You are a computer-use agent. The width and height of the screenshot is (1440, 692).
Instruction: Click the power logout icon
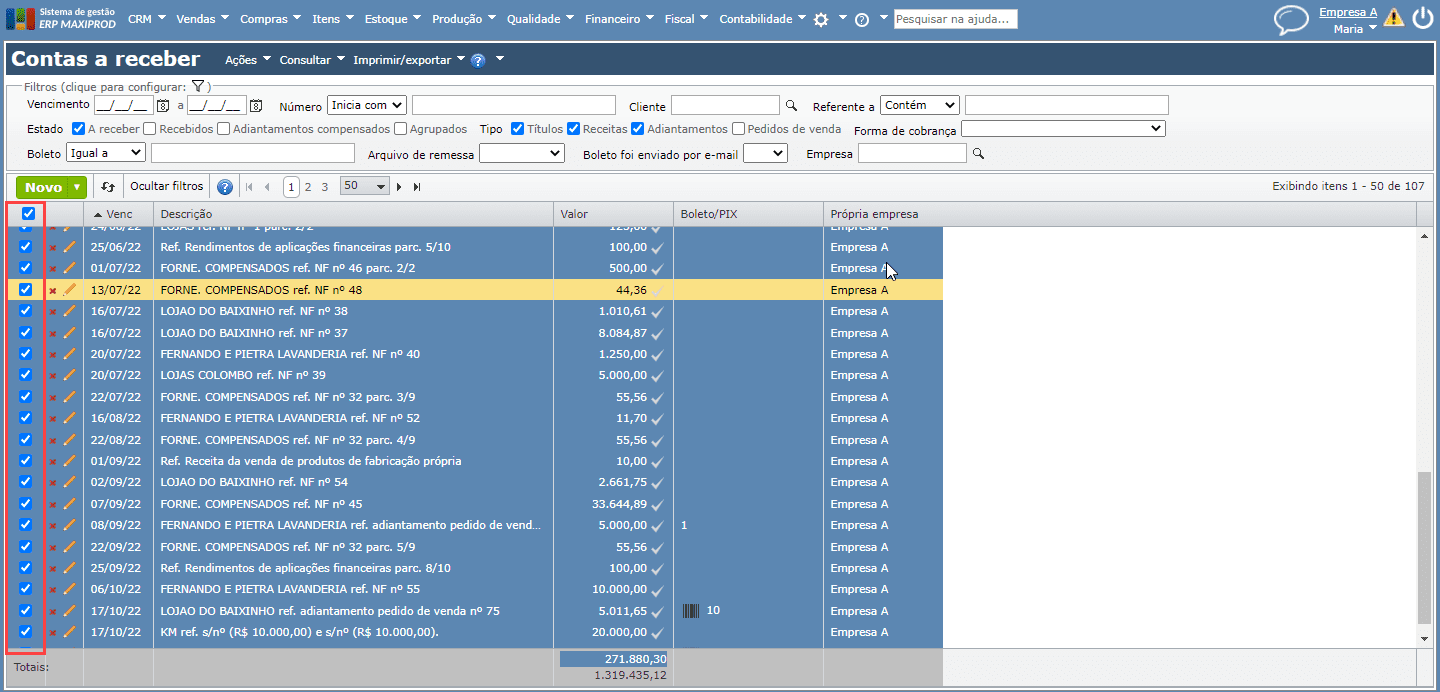pyautogui.click(x=1422, y=18)
